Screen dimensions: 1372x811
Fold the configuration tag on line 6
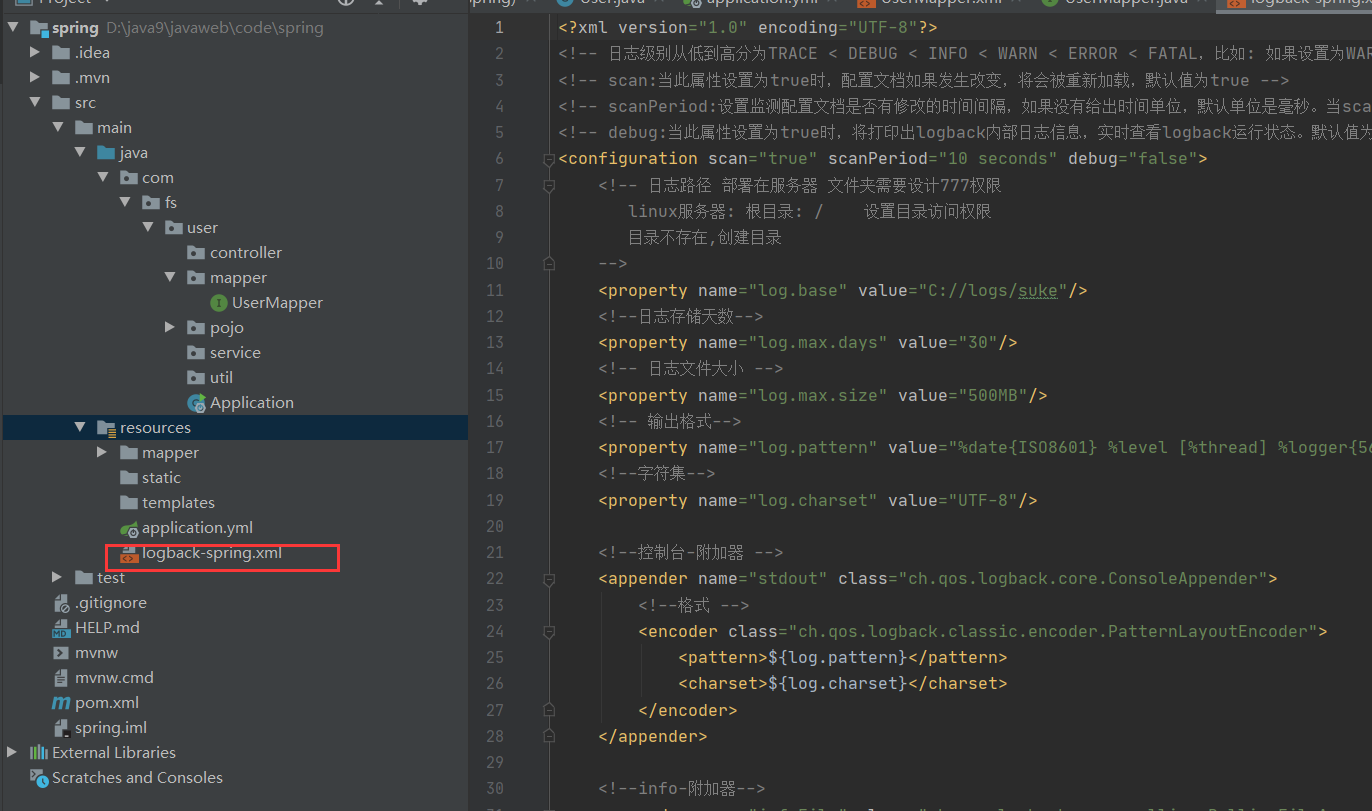(548, 159)
